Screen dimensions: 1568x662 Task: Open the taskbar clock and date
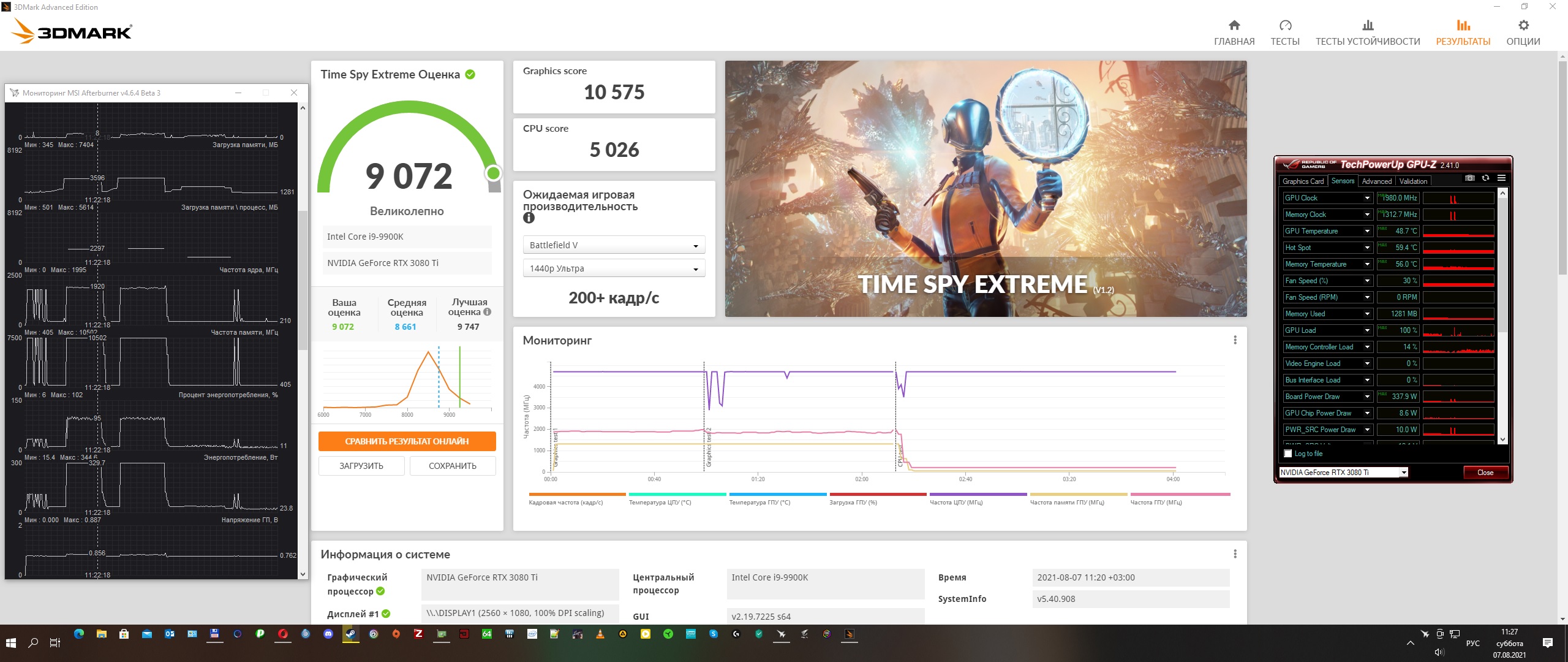point(1509,643)
